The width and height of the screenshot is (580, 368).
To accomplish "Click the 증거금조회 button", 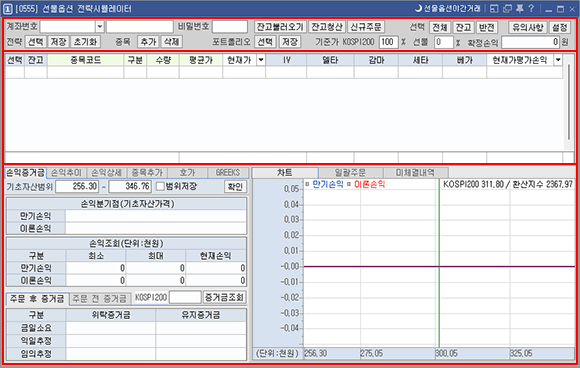I will pyautogui.click(x=224, y=297).
